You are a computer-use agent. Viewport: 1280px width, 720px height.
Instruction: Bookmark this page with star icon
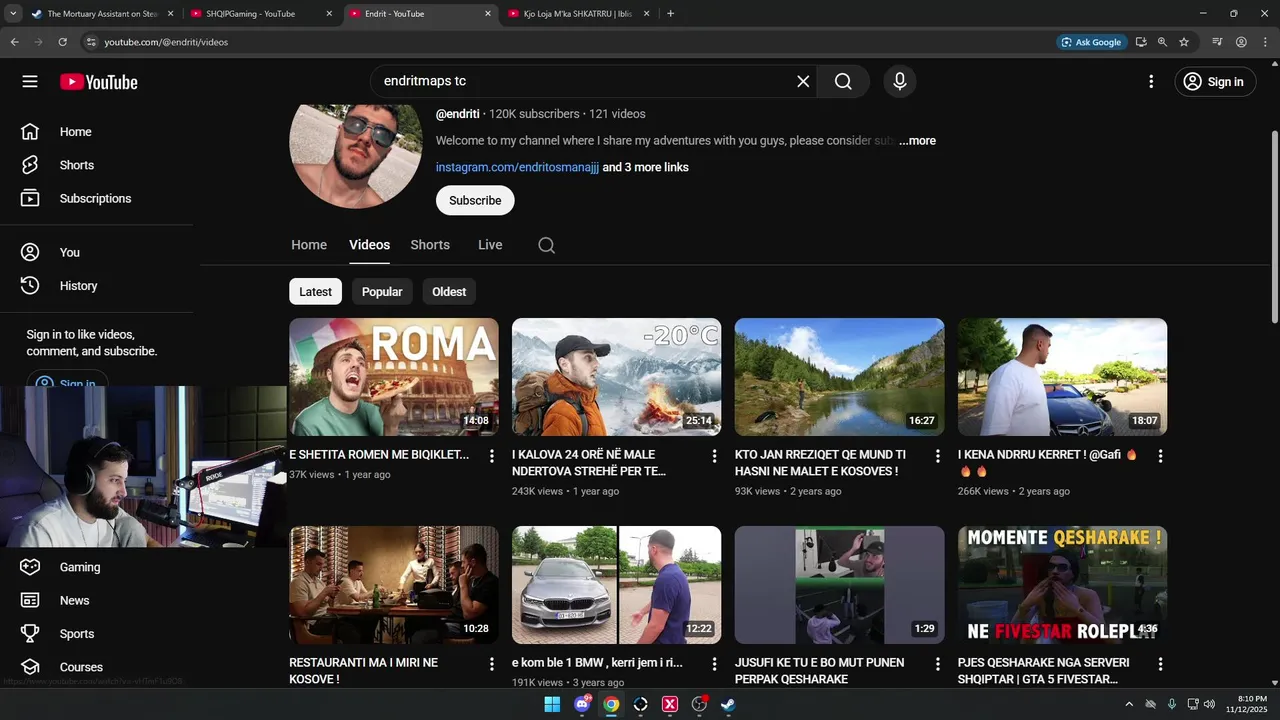[x=1184, y=42]
